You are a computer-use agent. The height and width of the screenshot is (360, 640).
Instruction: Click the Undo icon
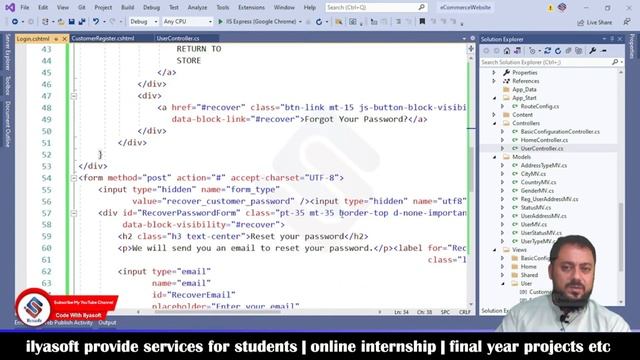pyautogui.click(x=96, y=22)
